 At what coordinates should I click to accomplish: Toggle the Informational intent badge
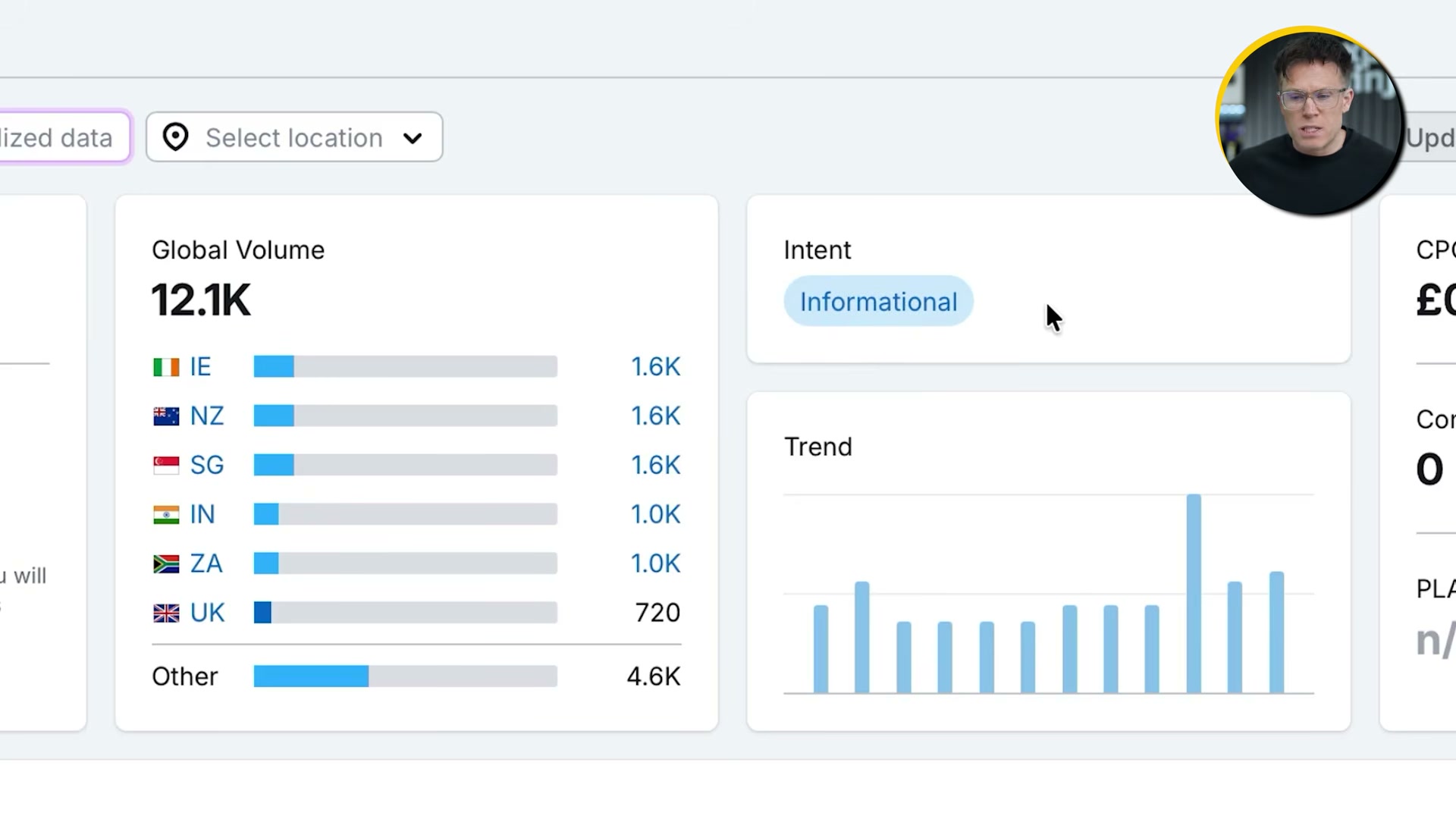point(877,301)
